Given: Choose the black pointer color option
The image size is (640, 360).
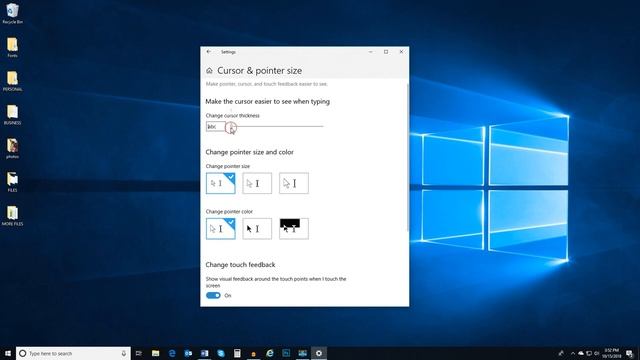Looking at the screenshot, I should (x=257, y=229).
